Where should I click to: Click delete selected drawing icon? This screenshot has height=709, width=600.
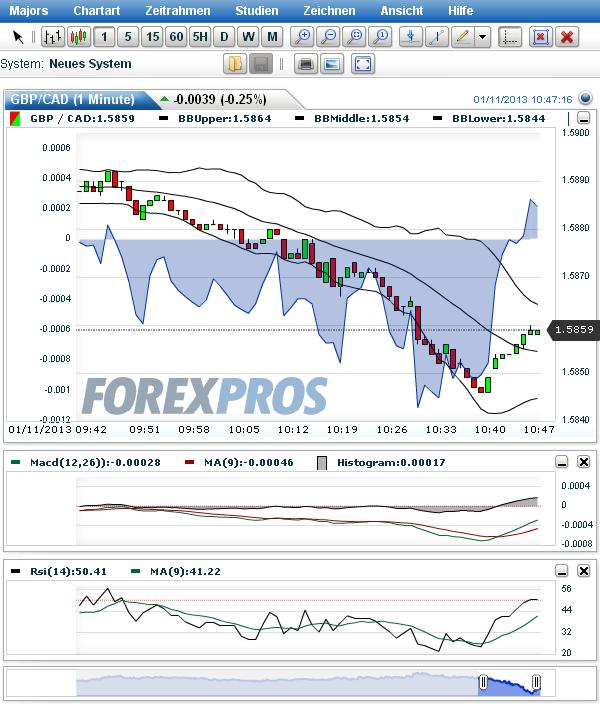point(540,37)
